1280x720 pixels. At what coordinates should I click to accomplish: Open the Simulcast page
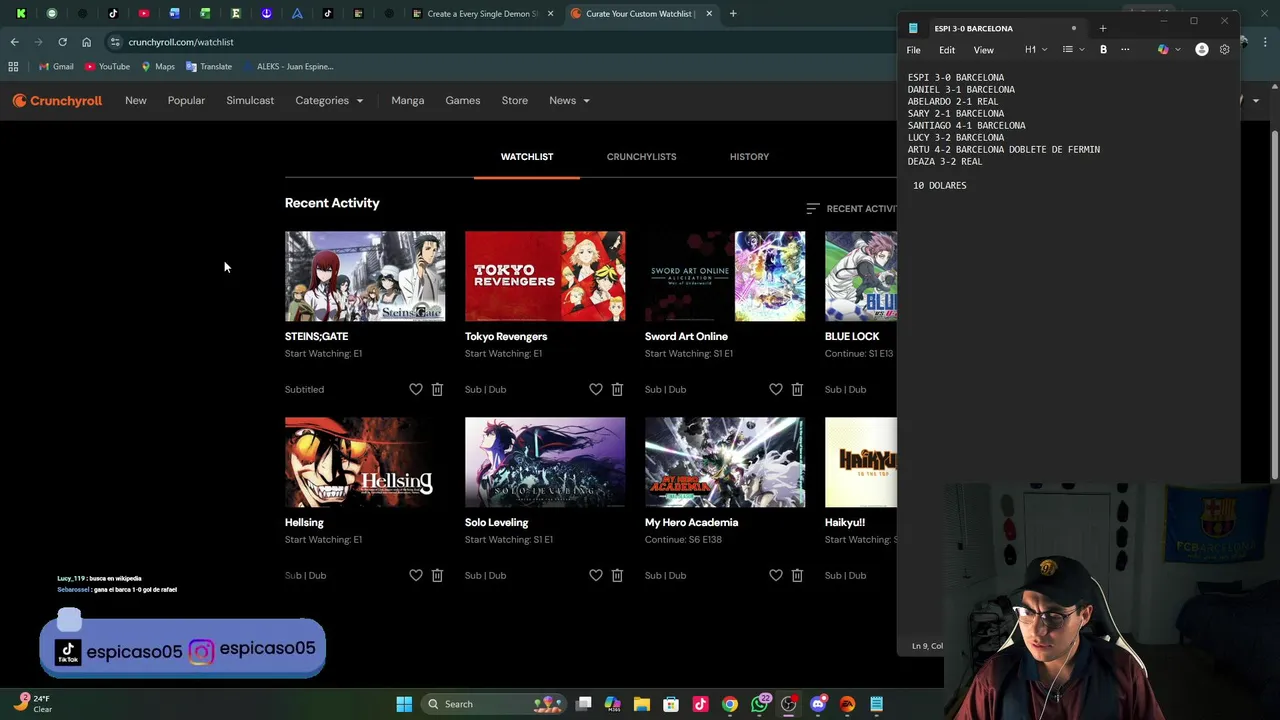[250, 100]
